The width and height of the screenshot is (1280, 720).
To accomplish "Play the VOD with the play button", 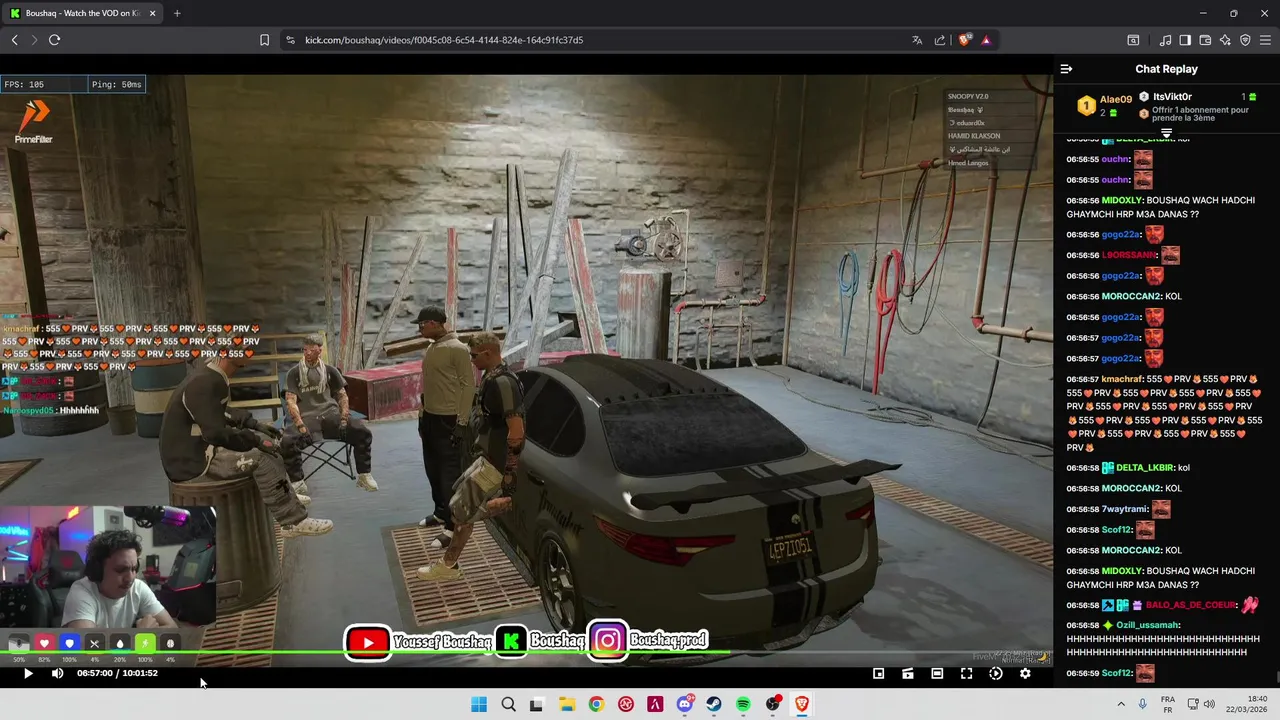I will coord(28,673).
